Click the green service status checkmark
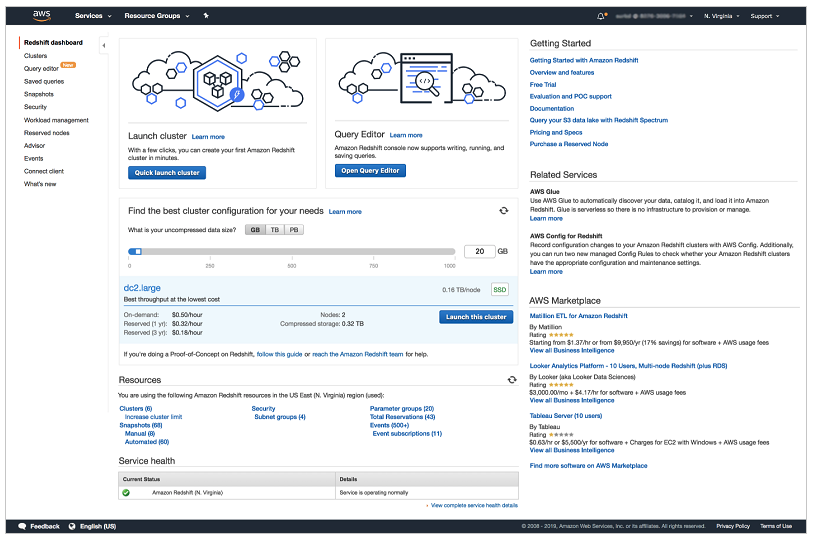Screen dimensions: 813x543 click(x=126, y=493)
